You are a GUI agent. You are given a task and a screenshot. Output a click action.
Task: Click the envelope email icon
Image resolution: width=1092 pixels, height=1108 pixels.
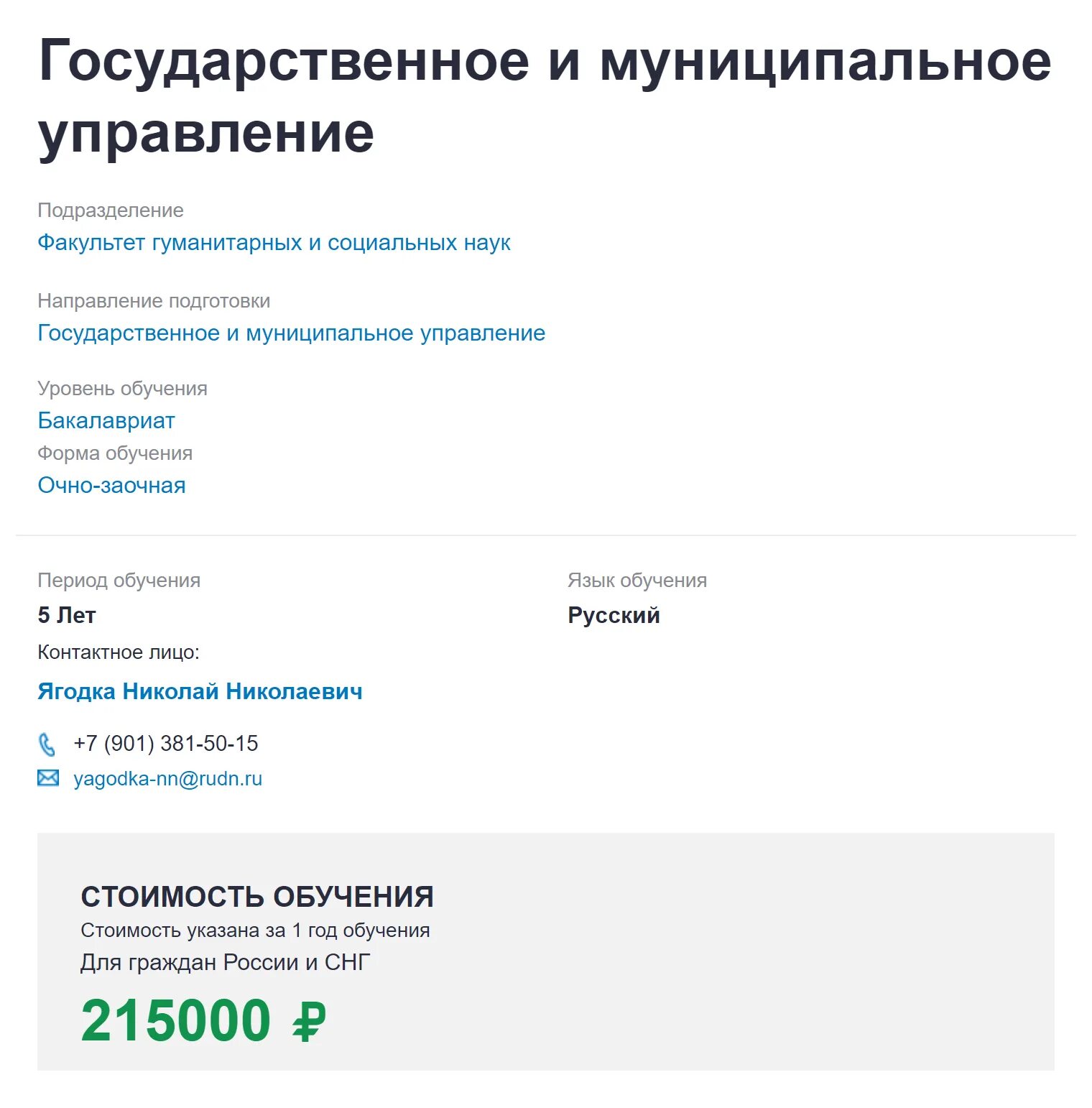click(48, 778)
